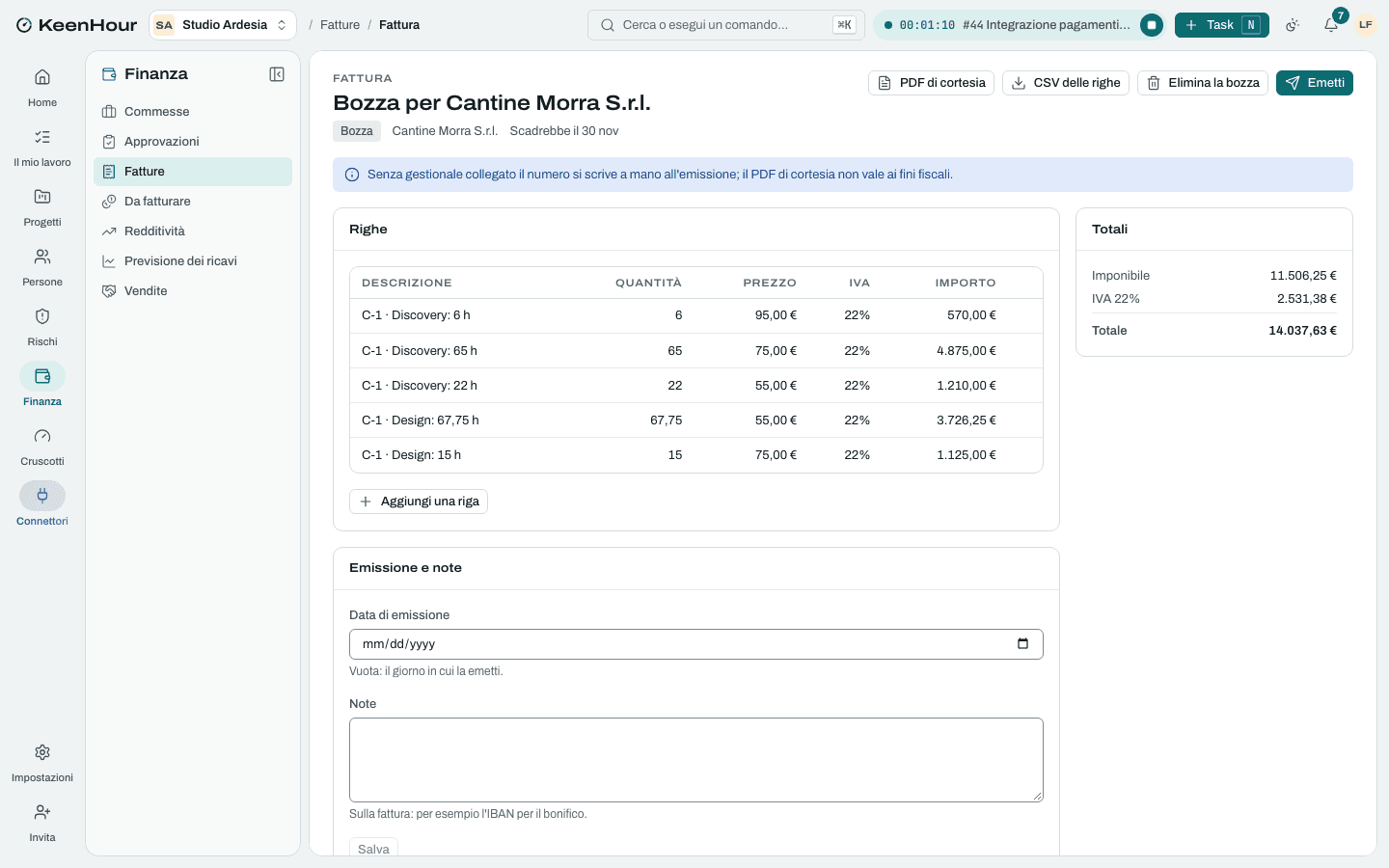Go to Il mio lavoro
This screenshot has width=1389, height=868.
(42, 148)
